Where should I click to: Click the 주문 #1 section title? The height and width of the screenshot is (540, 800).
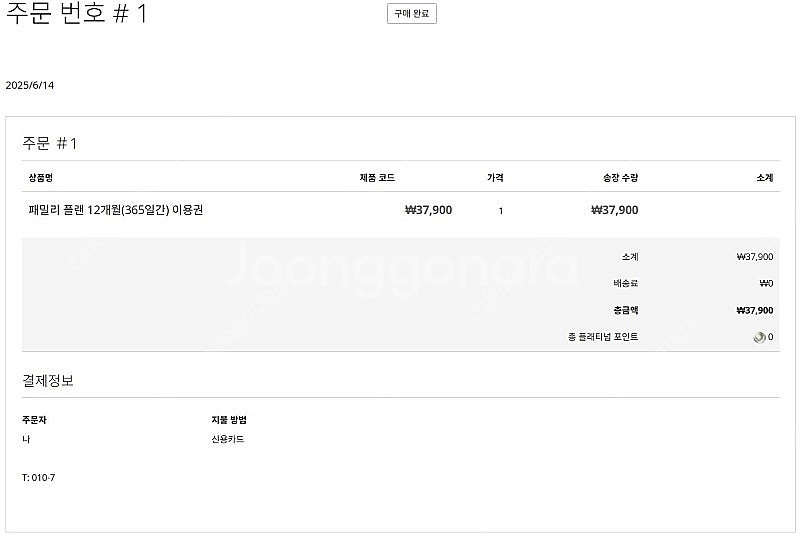click(49, 143)
